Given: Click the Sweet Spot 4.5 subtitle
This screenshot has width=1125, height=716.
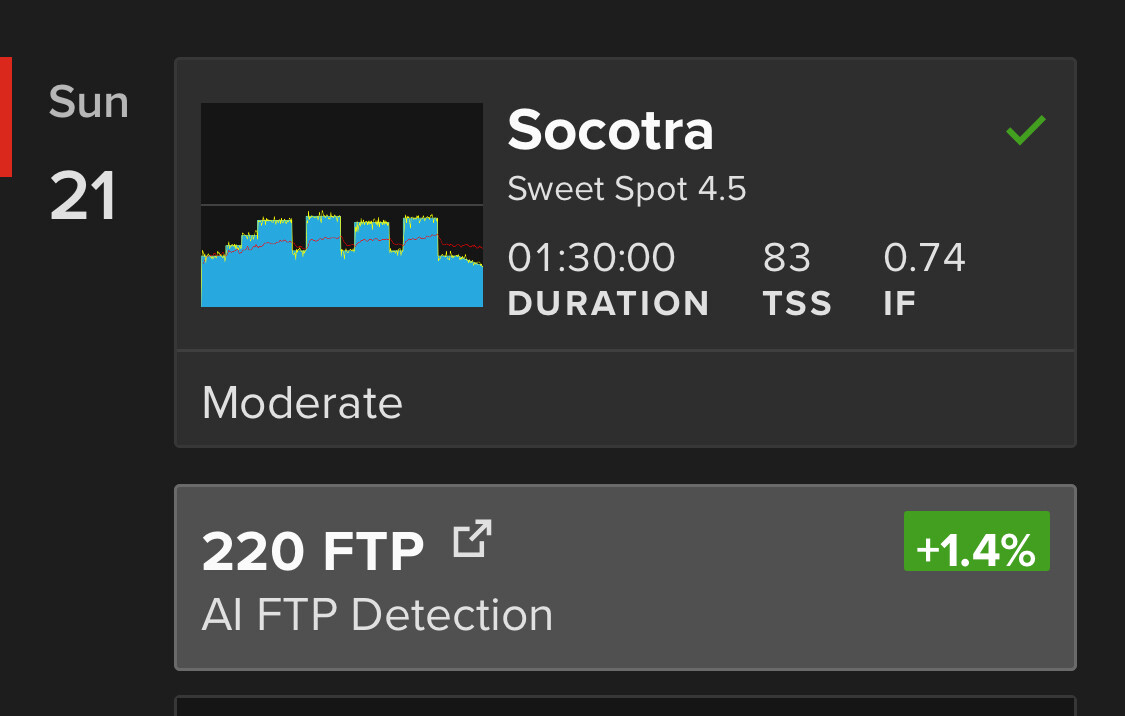Looking at the screenshot, I should tap(627, 189).
